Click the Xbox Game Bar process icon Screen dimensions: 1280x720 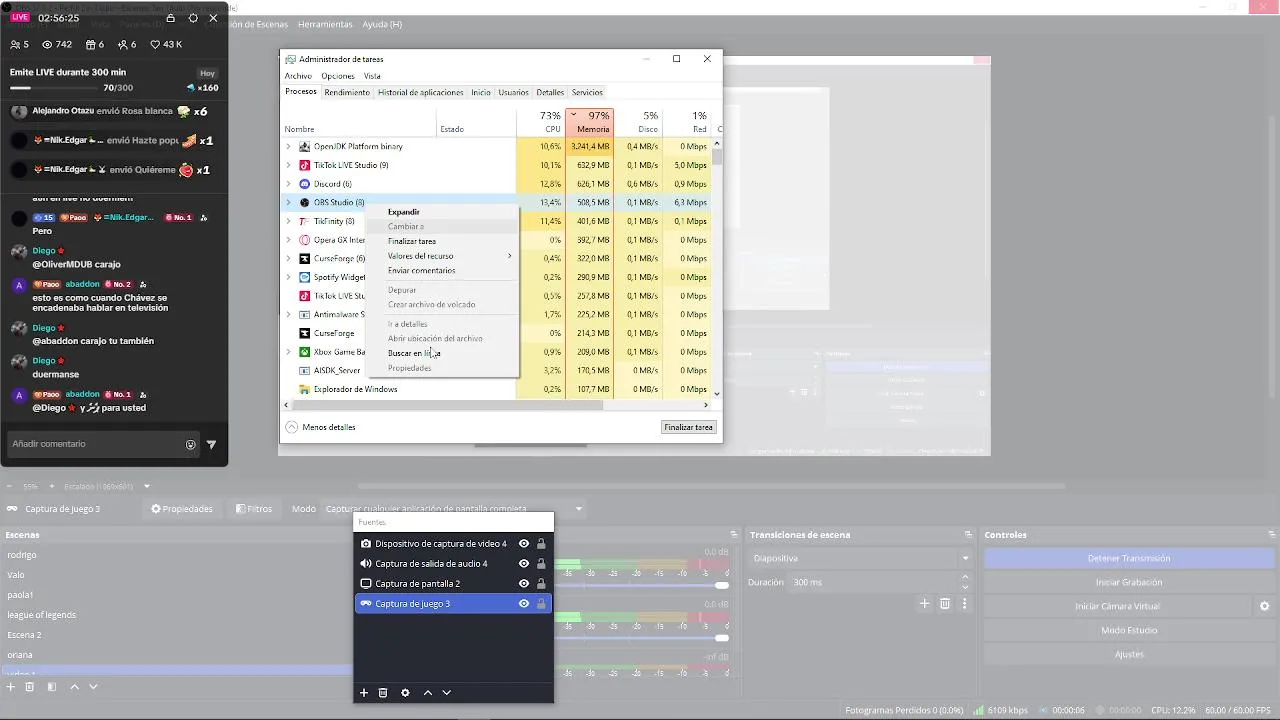[305, 352]
